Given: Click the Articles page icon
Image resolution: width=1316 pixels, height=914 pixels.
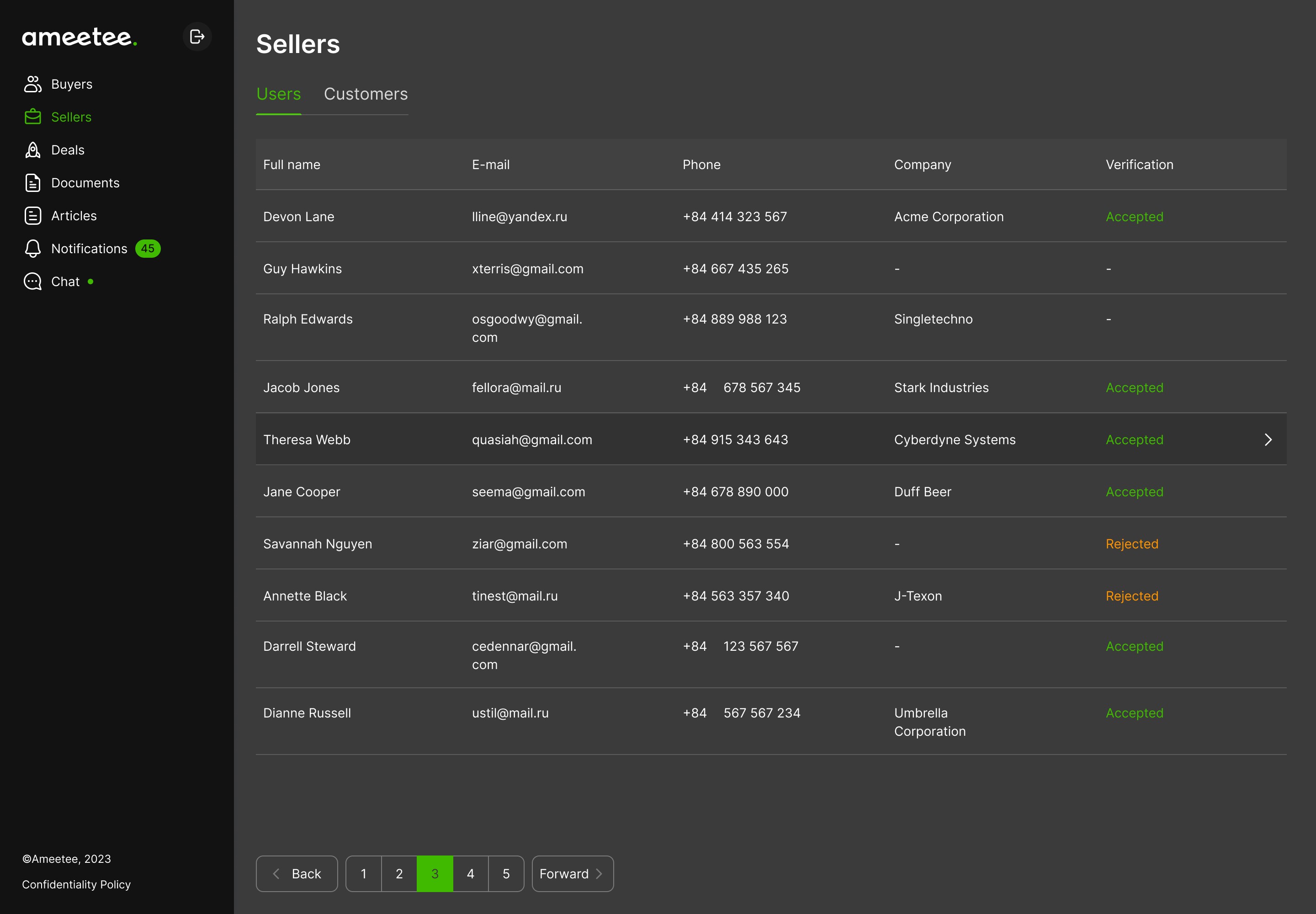Looking at the screenshot, I should (32, 216).
